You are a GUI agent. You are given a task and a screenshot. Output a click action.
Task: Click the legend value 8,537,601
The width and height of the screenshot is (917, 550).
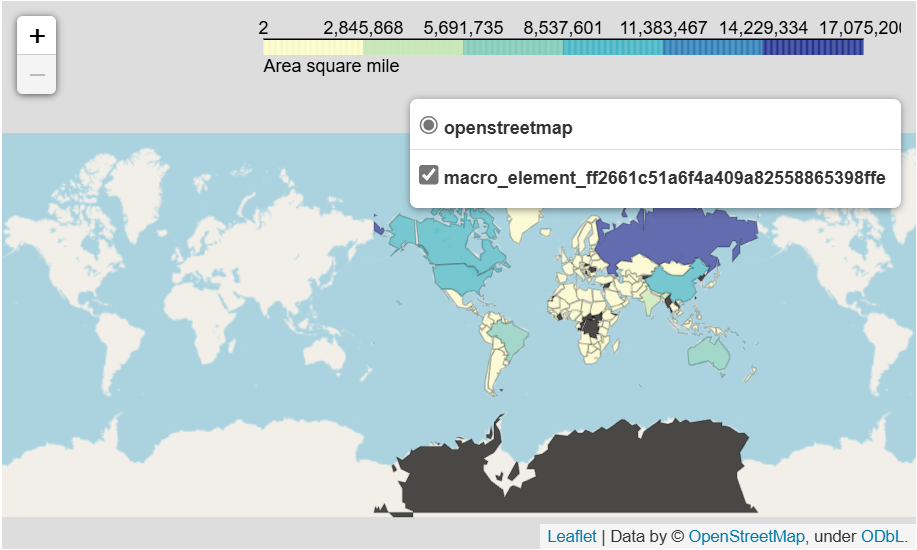click(563, 28)
